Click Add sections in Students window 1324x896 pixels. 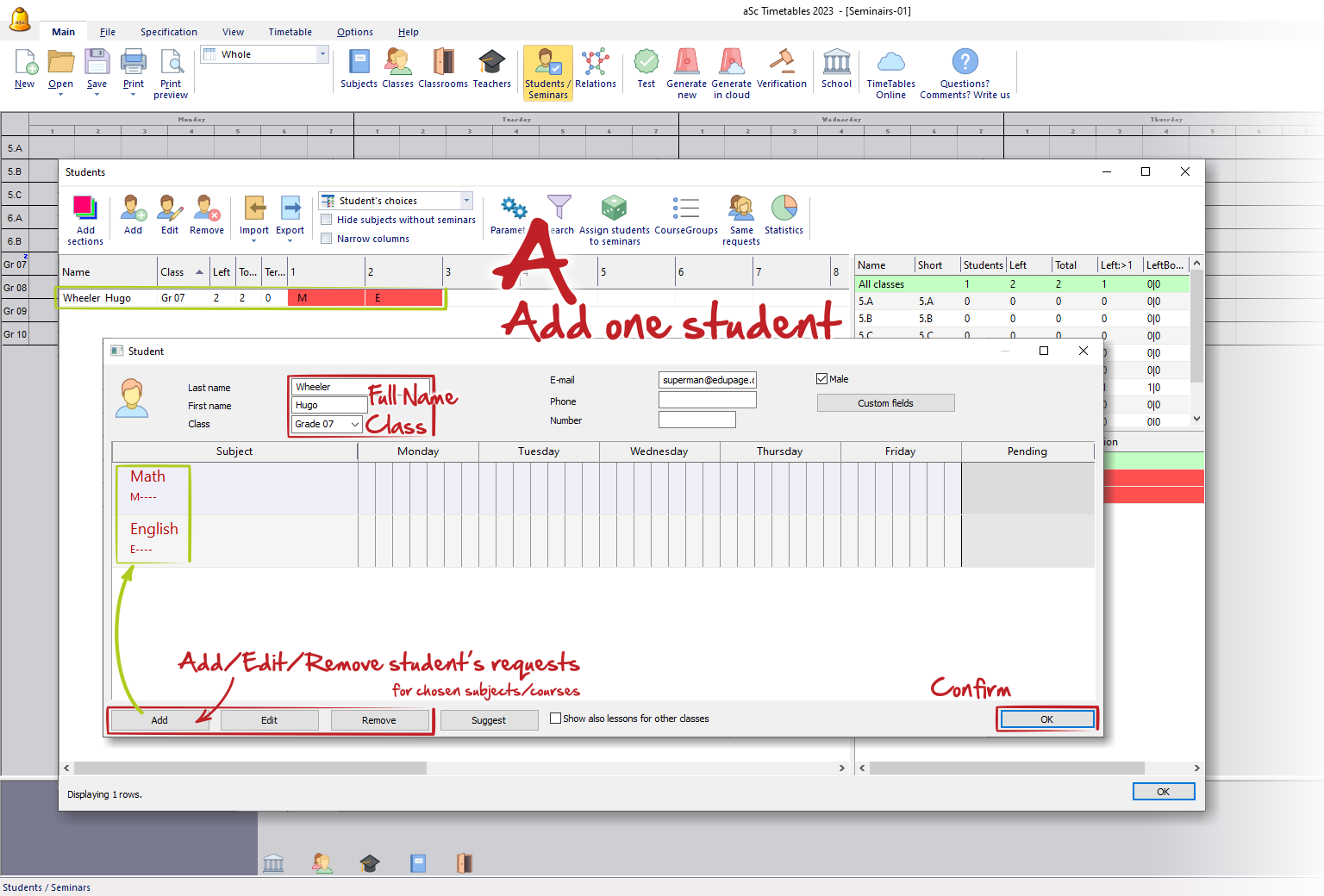point(85,221)
